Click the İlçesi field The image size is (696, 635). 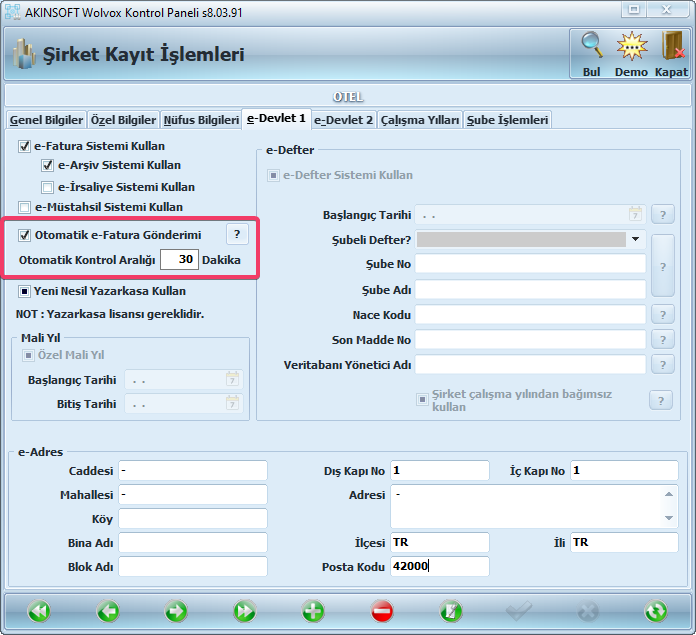tap(440, 542)
